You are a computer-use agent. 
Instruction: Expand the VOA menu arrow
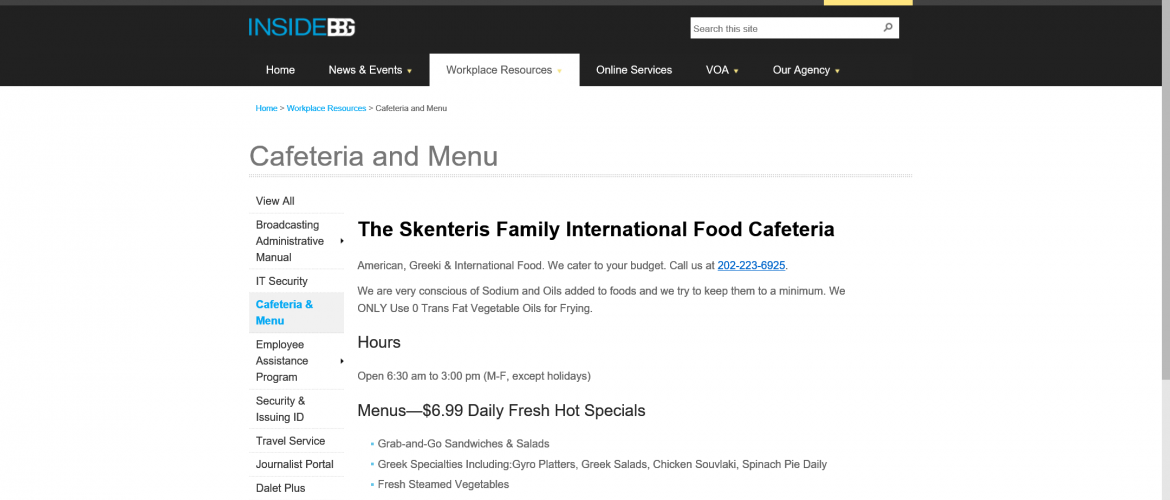[x=736, y=71]
